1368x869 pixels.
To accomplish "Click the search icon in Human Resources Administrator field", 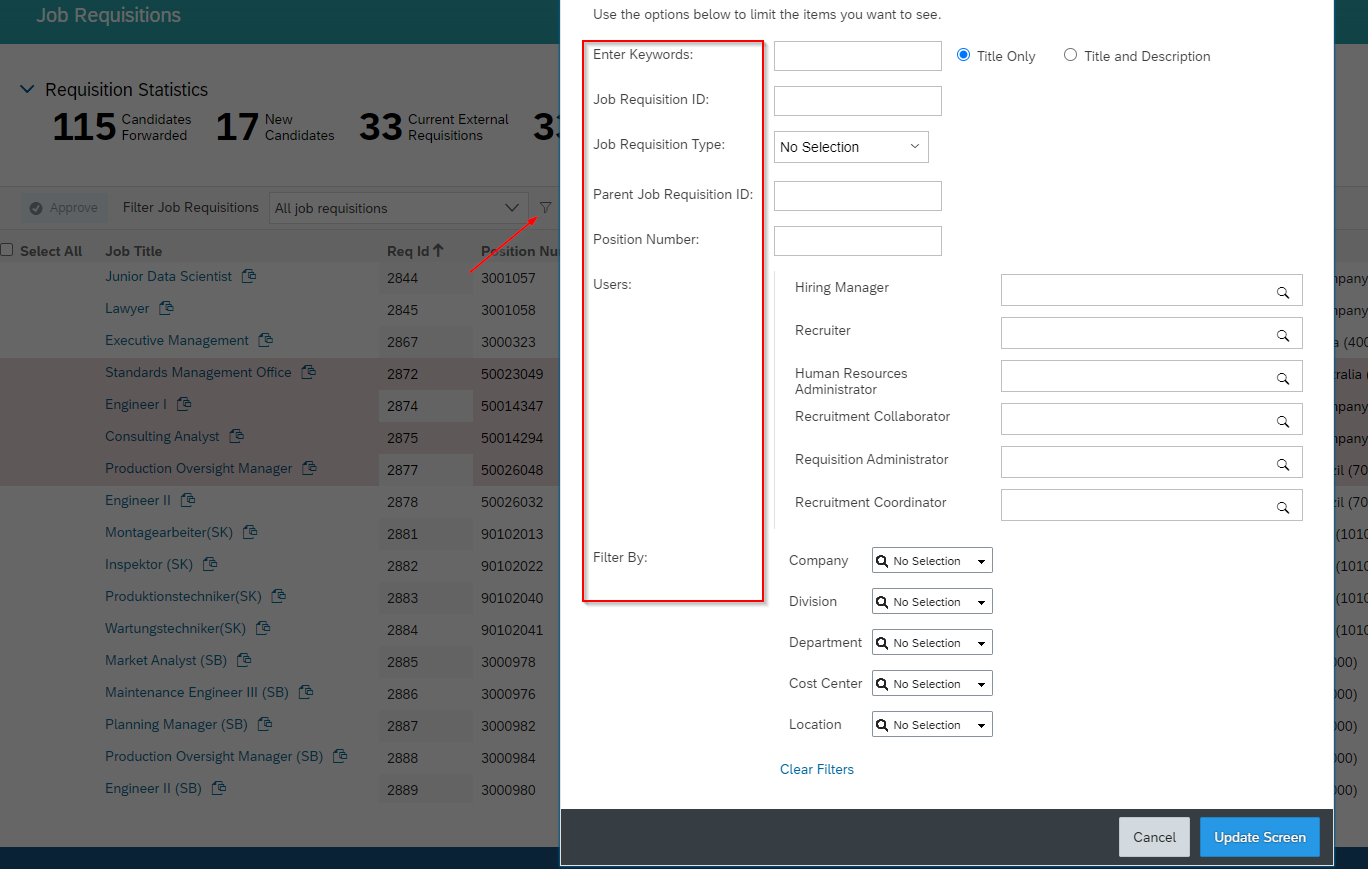I will 1283,379.
